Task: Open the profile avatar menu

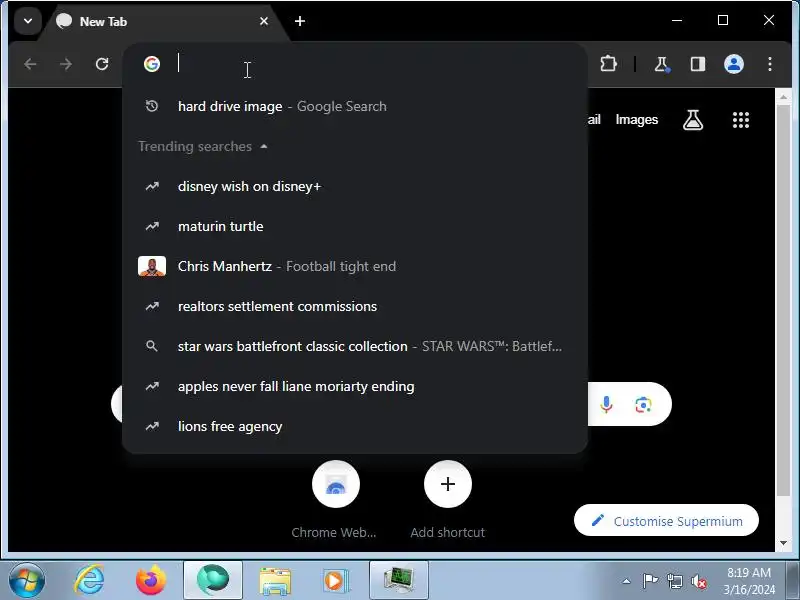Action: pyautogui.click(x=734, y=64)
